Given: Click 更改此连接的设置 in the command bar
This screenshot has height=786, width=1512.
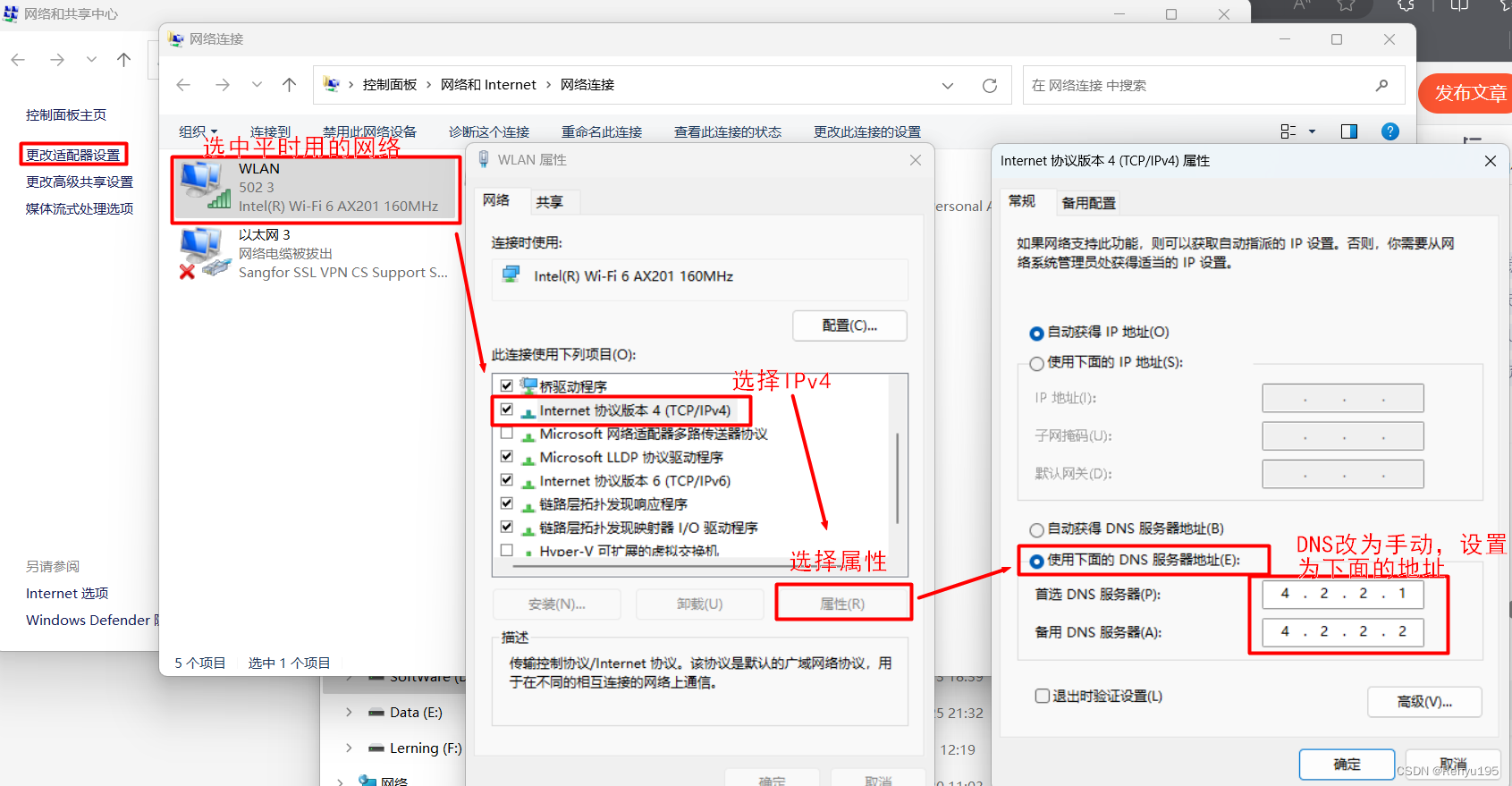Looking at the screenshot, I should tap(867, 131).
